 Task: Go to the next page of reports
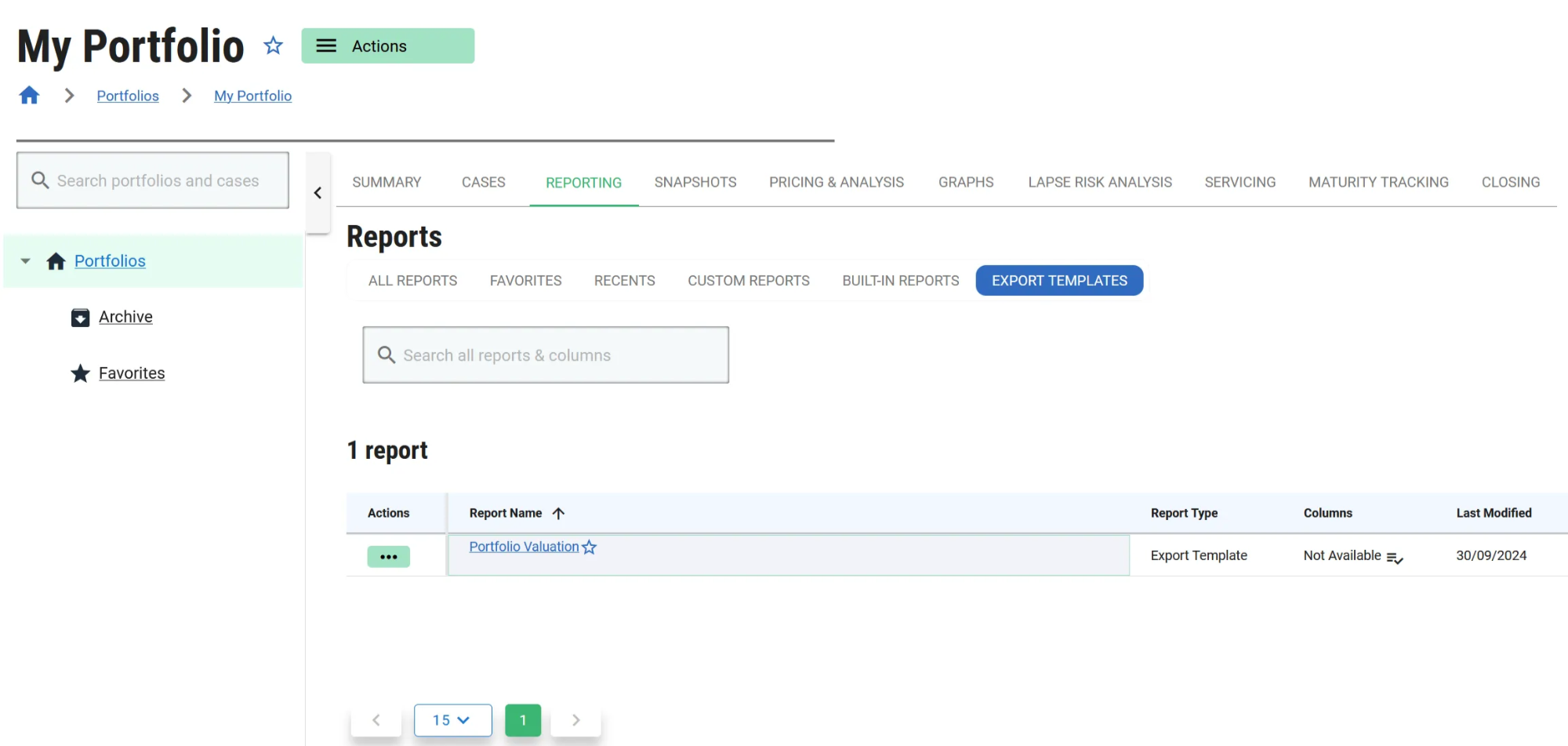[575, 720]
